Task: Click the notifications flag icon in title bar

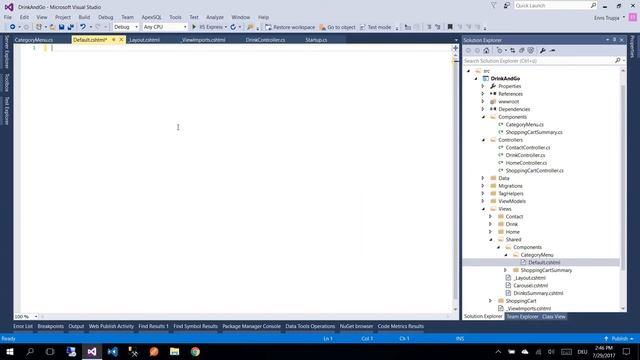Action: coord(493,5)
